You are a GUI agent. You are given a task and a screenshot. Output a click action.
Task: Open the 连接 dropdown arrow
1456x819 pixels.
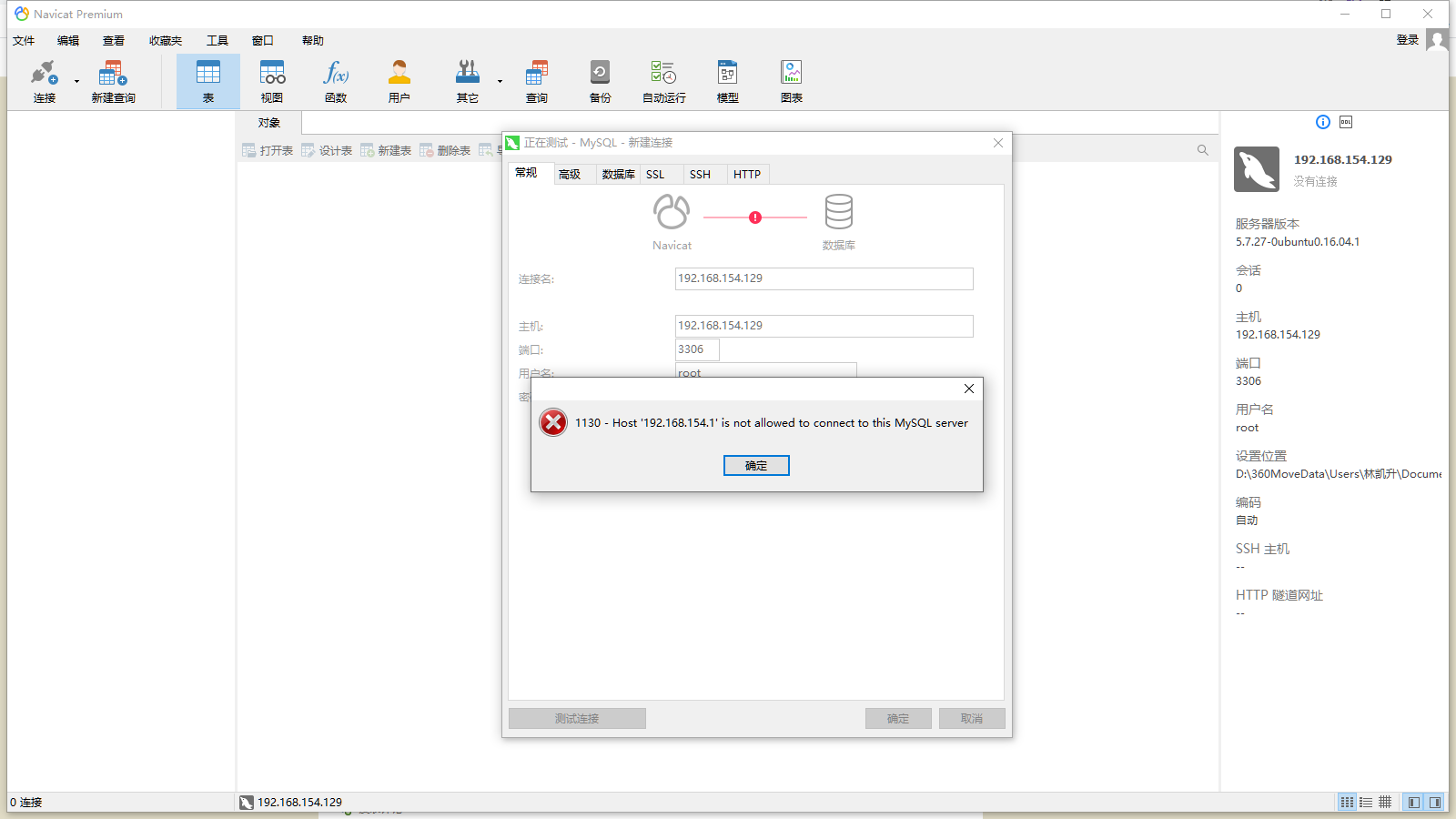click(x=76, y=82)
